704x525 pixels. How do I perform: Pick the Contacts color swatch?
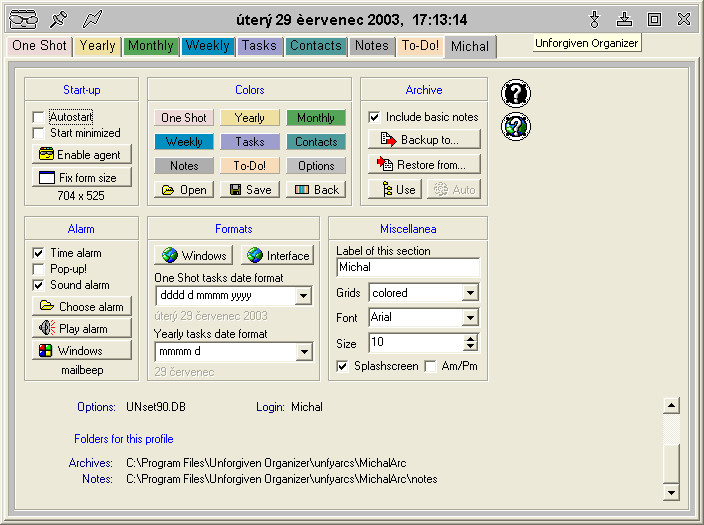coord(316,142)
